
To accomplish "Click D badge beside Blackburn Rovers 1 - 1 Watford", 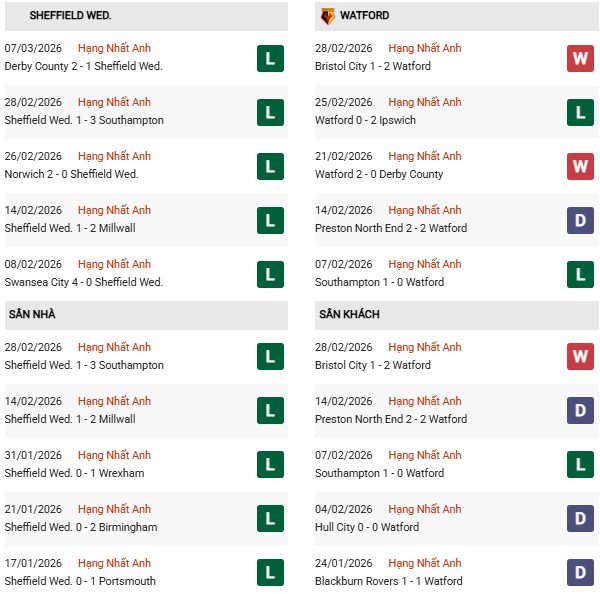I will point(580,573).
